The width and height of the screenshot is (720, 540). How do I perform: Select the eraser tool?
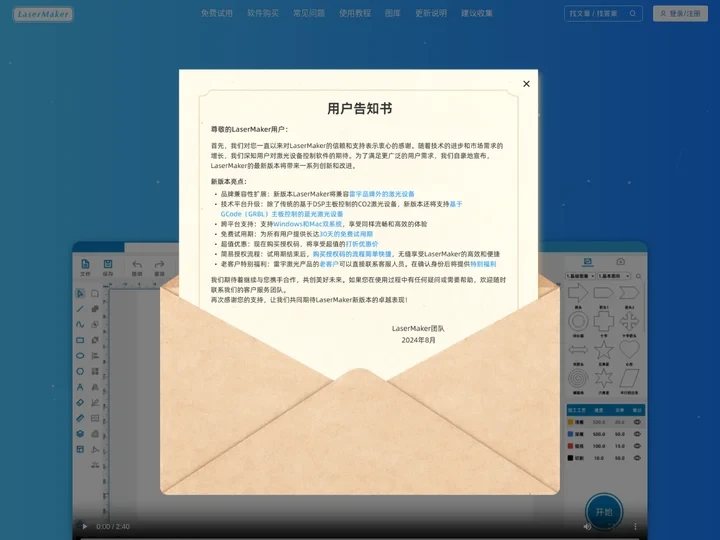80,403
